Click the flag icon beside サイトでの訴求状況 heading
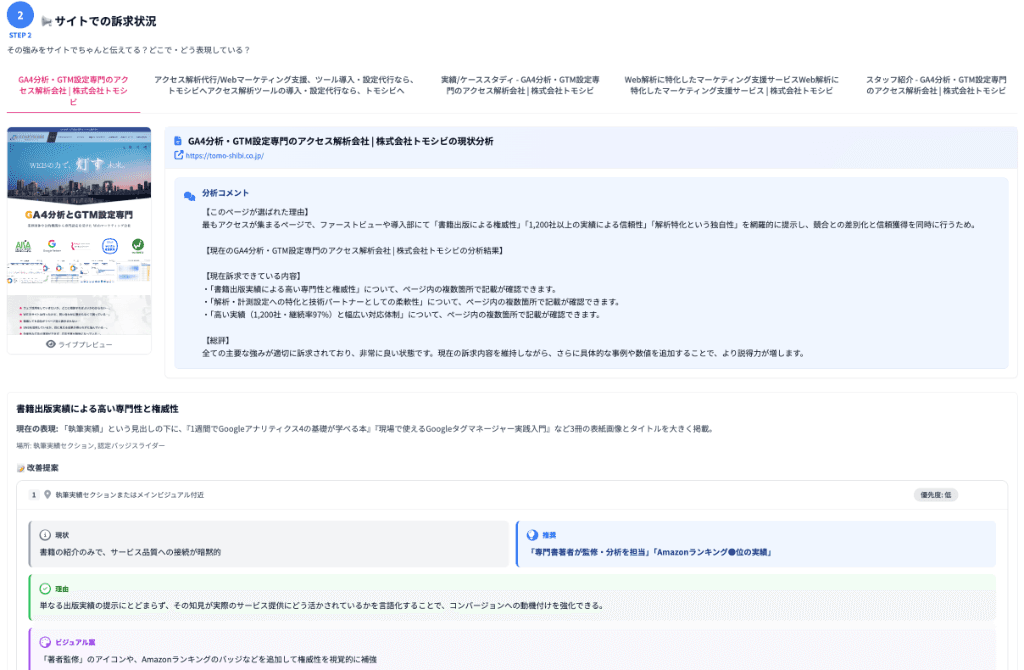Image resolution: width=1024 pixels, height=670 pixels. coord(47,19)
